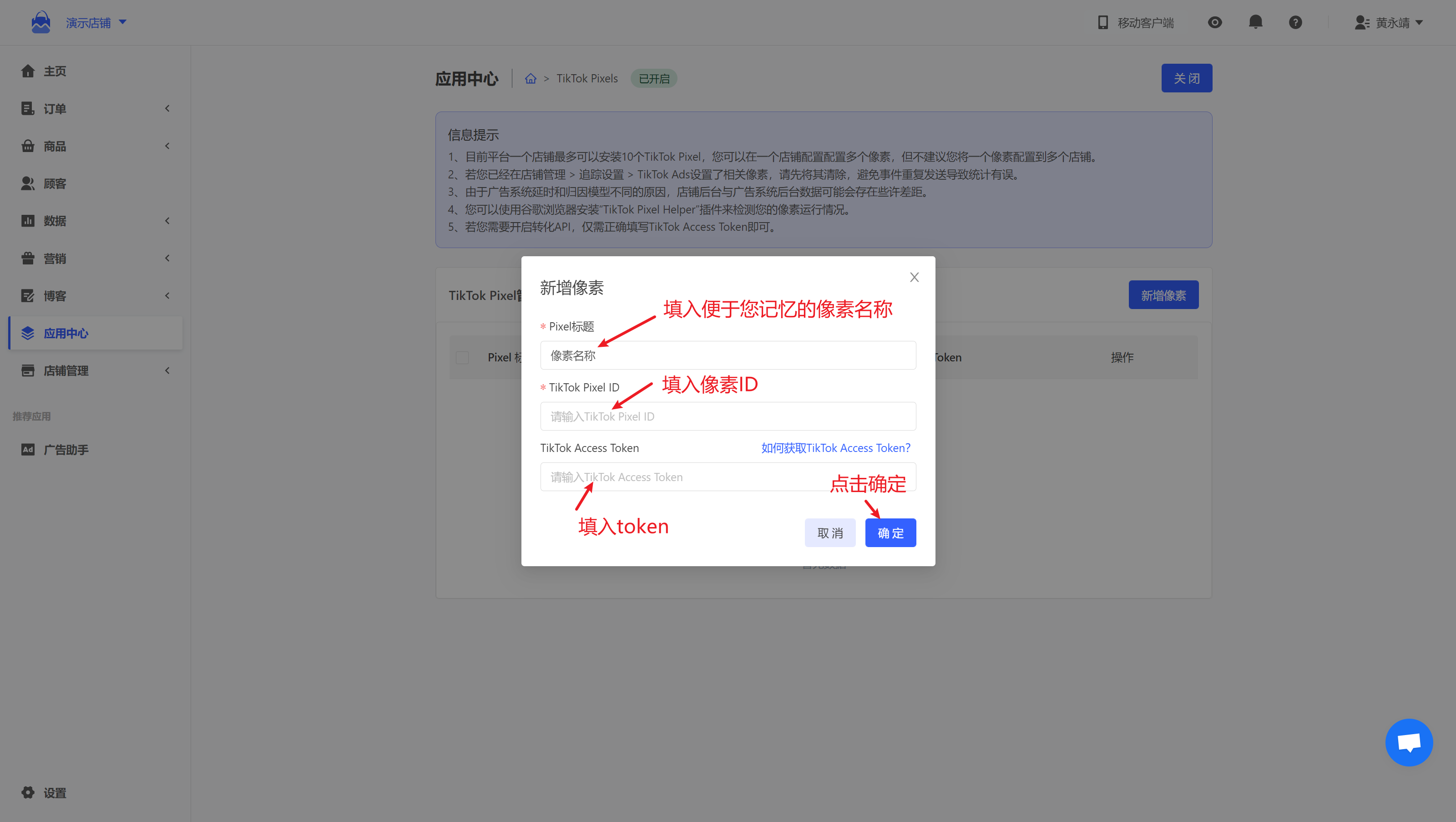Screen dimensions: 1456x822
Task: Click the 信息提示 notice heading
Action: (x=473, y=135)
